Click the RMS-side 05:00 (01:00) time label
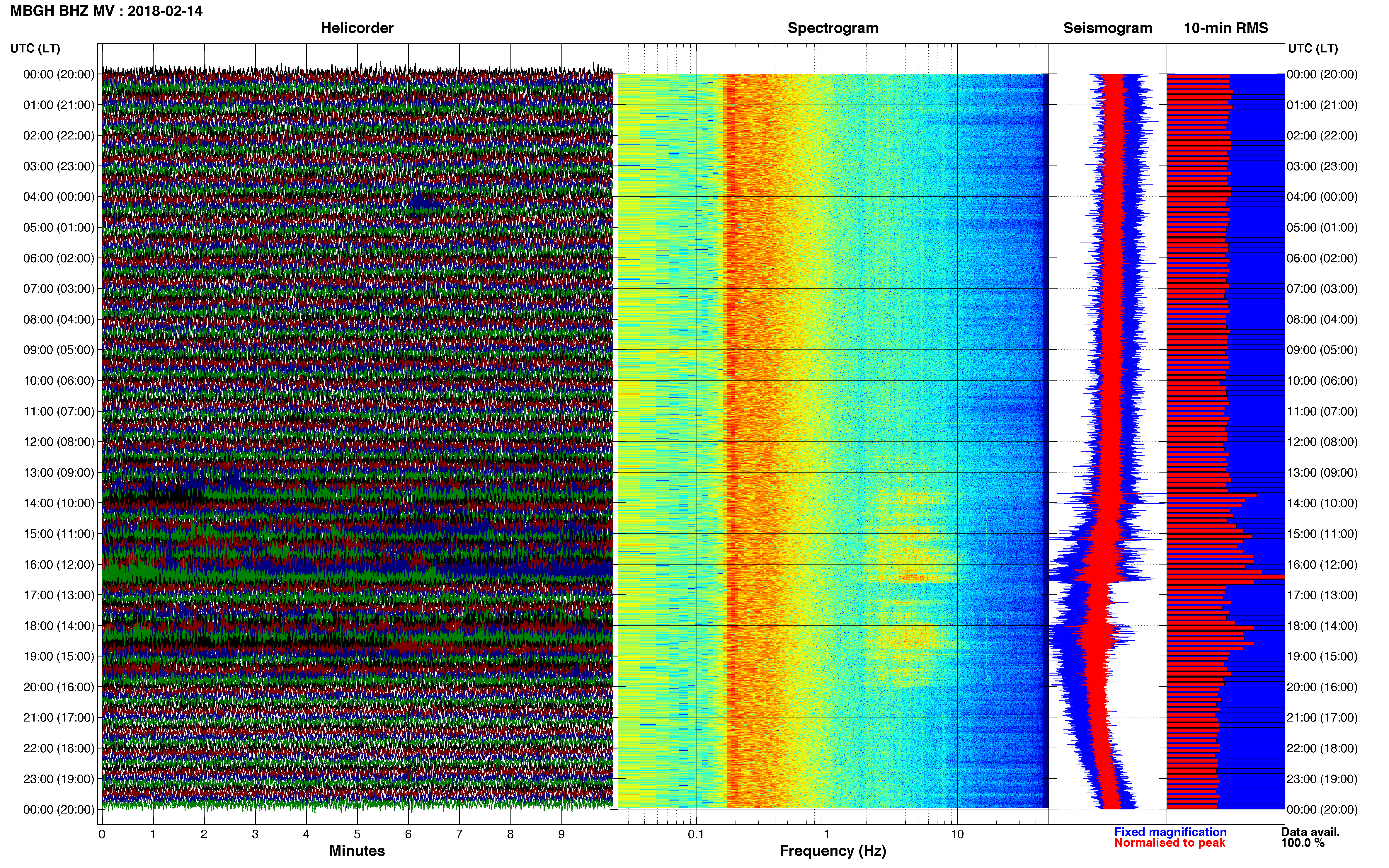The width and height of the screenshot is (1389, 868). [1322, 227]
